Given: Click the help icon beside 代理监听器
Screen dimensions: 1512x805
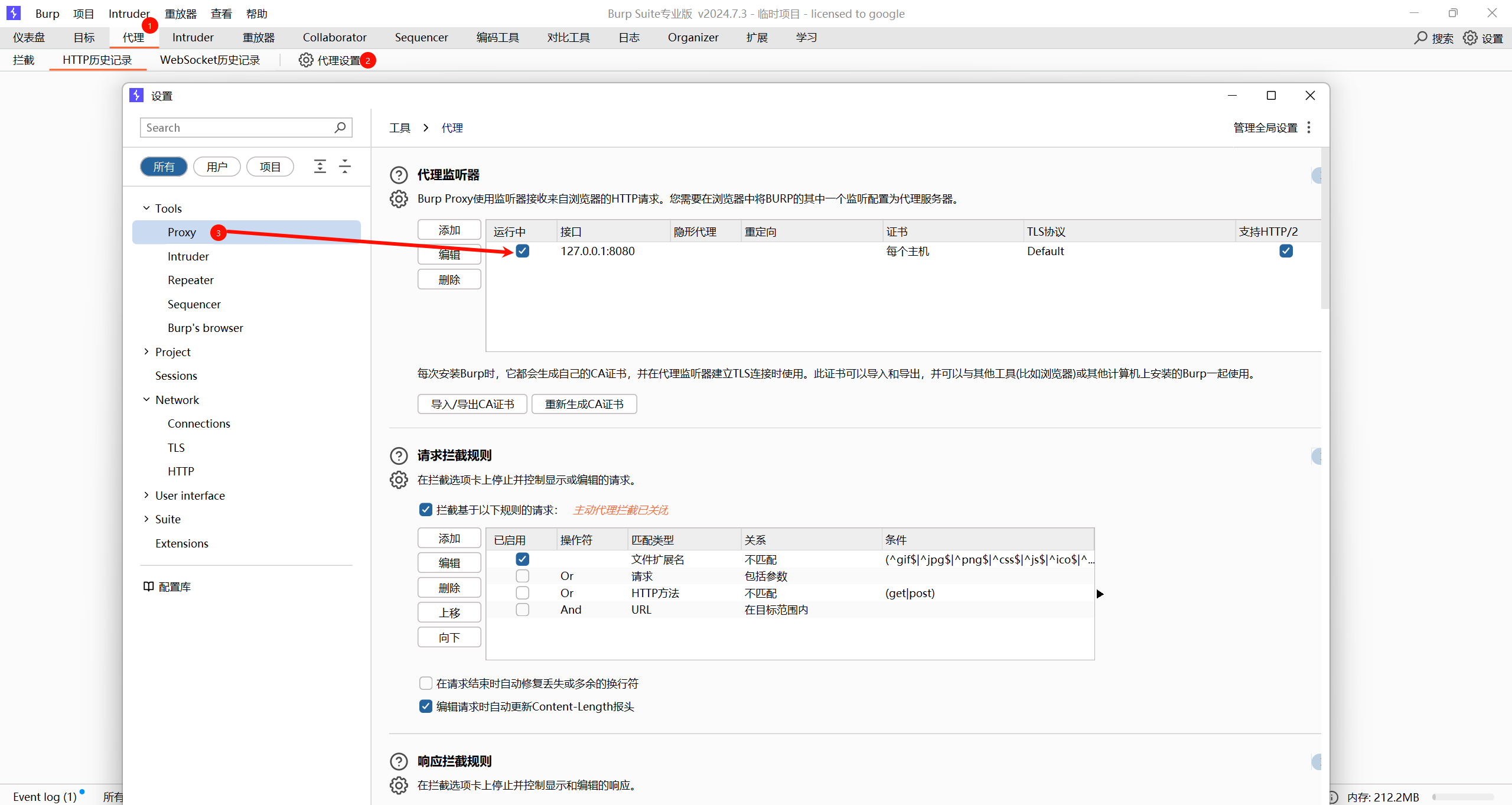Looking at the screenshot, I should pos(399,175).
